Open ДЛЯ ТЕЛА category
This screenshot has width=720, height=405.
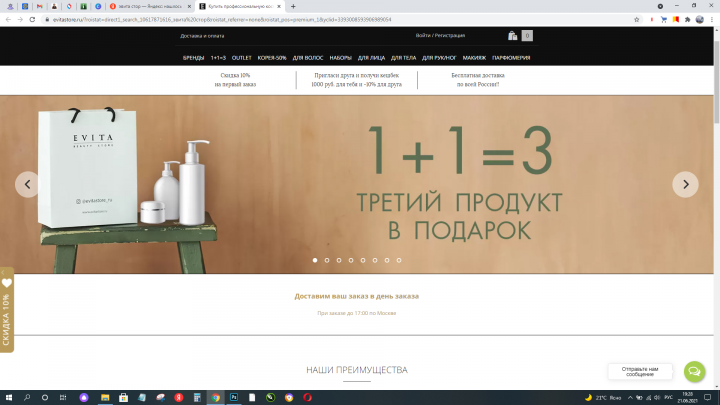coord(403,58)
